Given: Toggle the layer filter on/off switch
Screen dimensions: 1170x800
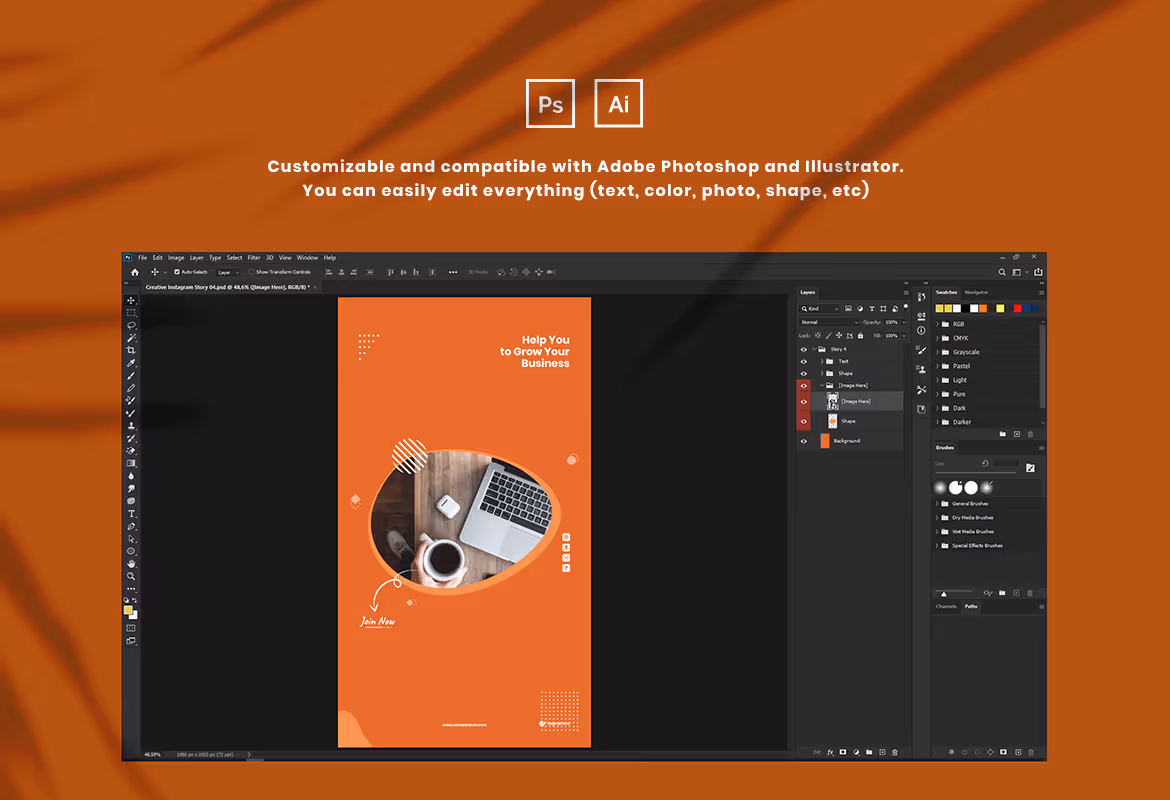Looking at the screenshot, I should coord(906,306).
